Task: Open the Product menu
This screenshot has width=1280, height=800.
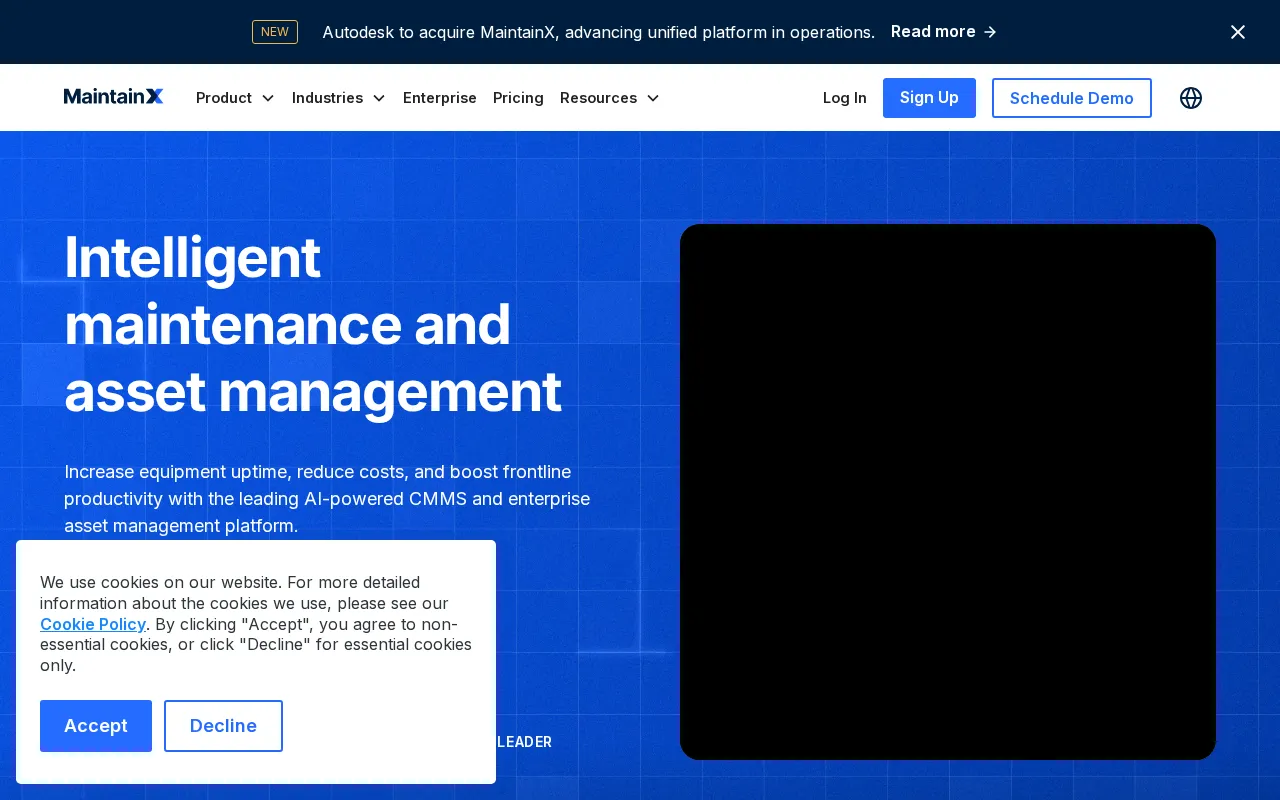Action: tap(235, 98)
